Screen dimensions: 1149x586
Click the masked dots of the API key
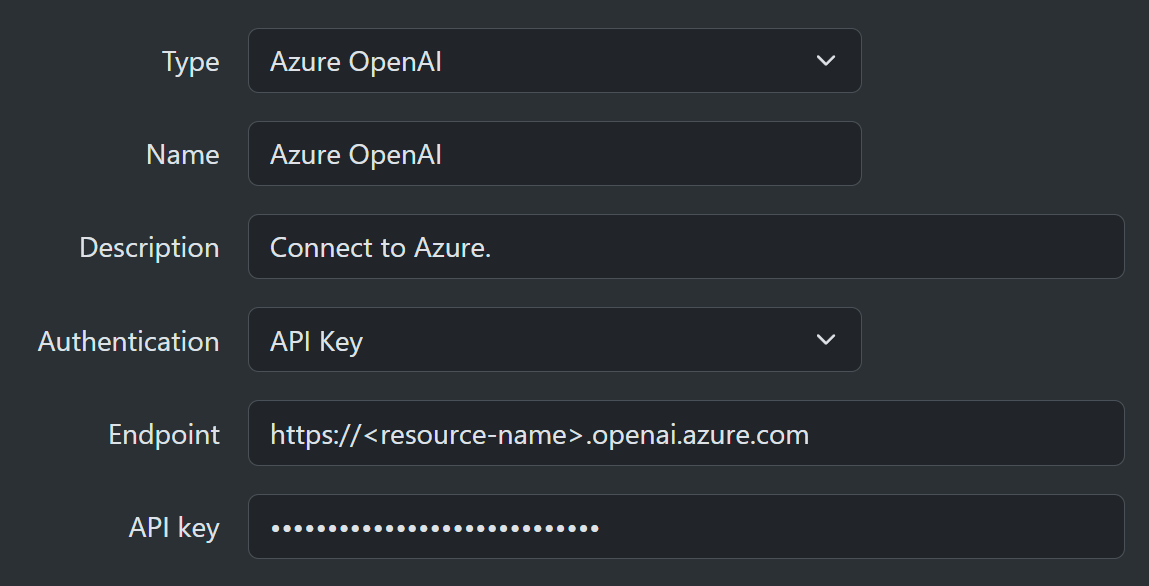(x=434, y=527)
